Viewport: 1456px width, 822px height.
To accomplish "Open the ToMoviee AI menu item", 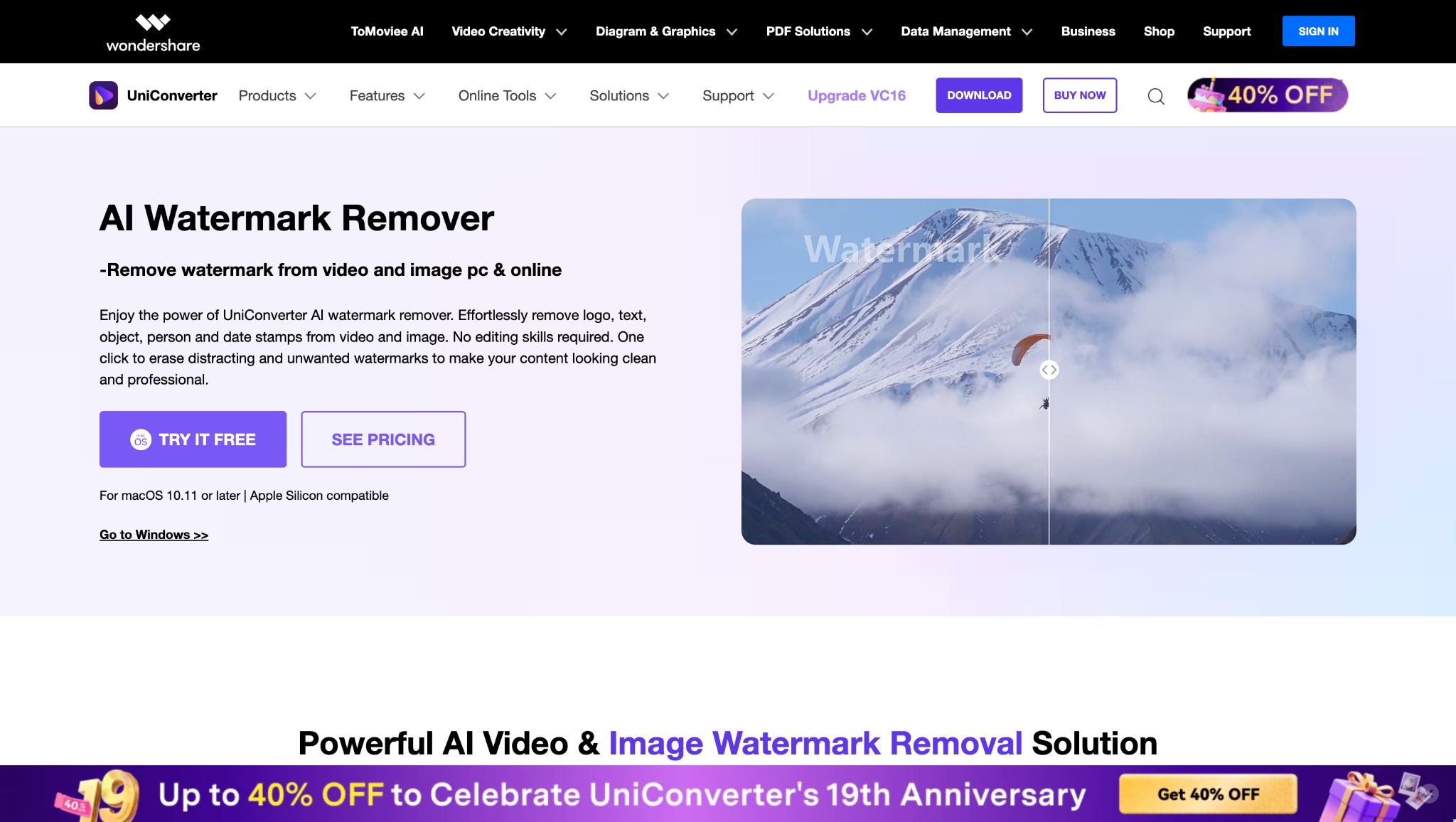I will coord(387,31).
